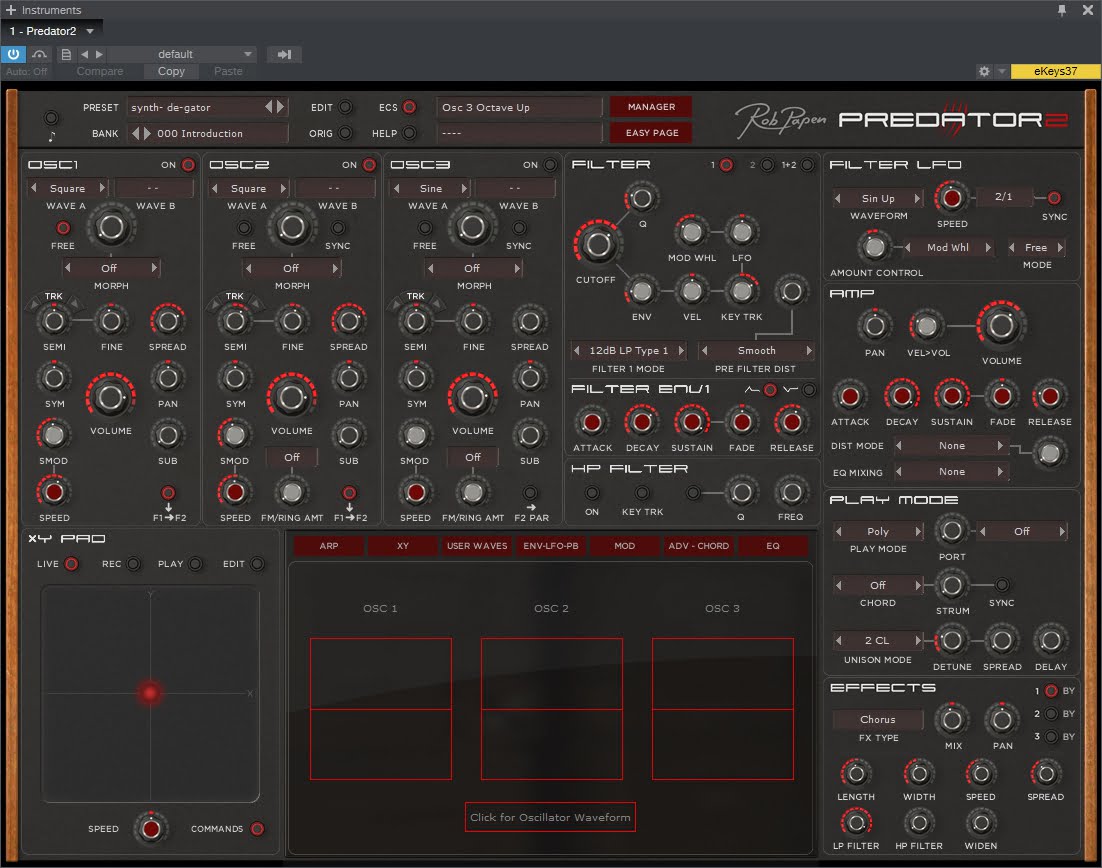Image resolution: width=1102 pixels, height=868 pixels.
Task: Click the OSC1 TRK tracking icon
Action: (53, 296)
